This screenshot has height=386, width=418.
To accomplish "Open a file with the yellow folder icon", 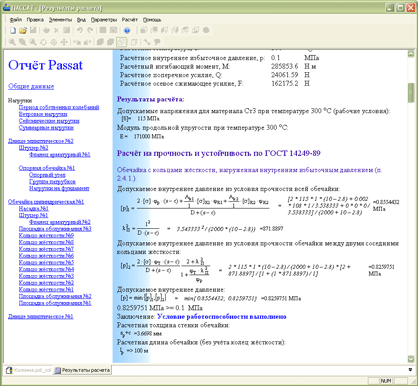I will pyautogui.click(x=23, y=30).
